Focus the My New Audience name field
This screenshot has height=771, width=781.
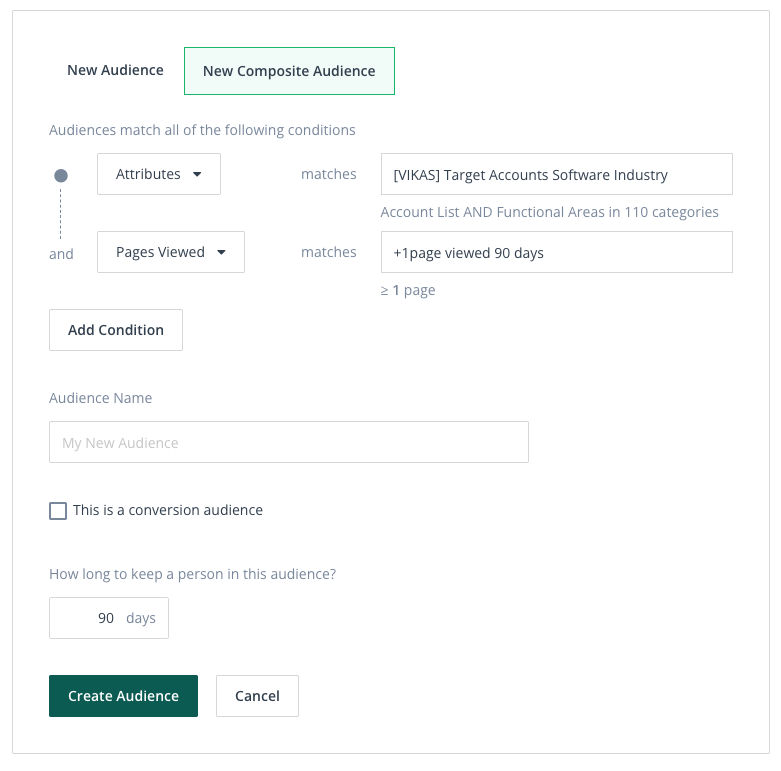tap(289, 442)
